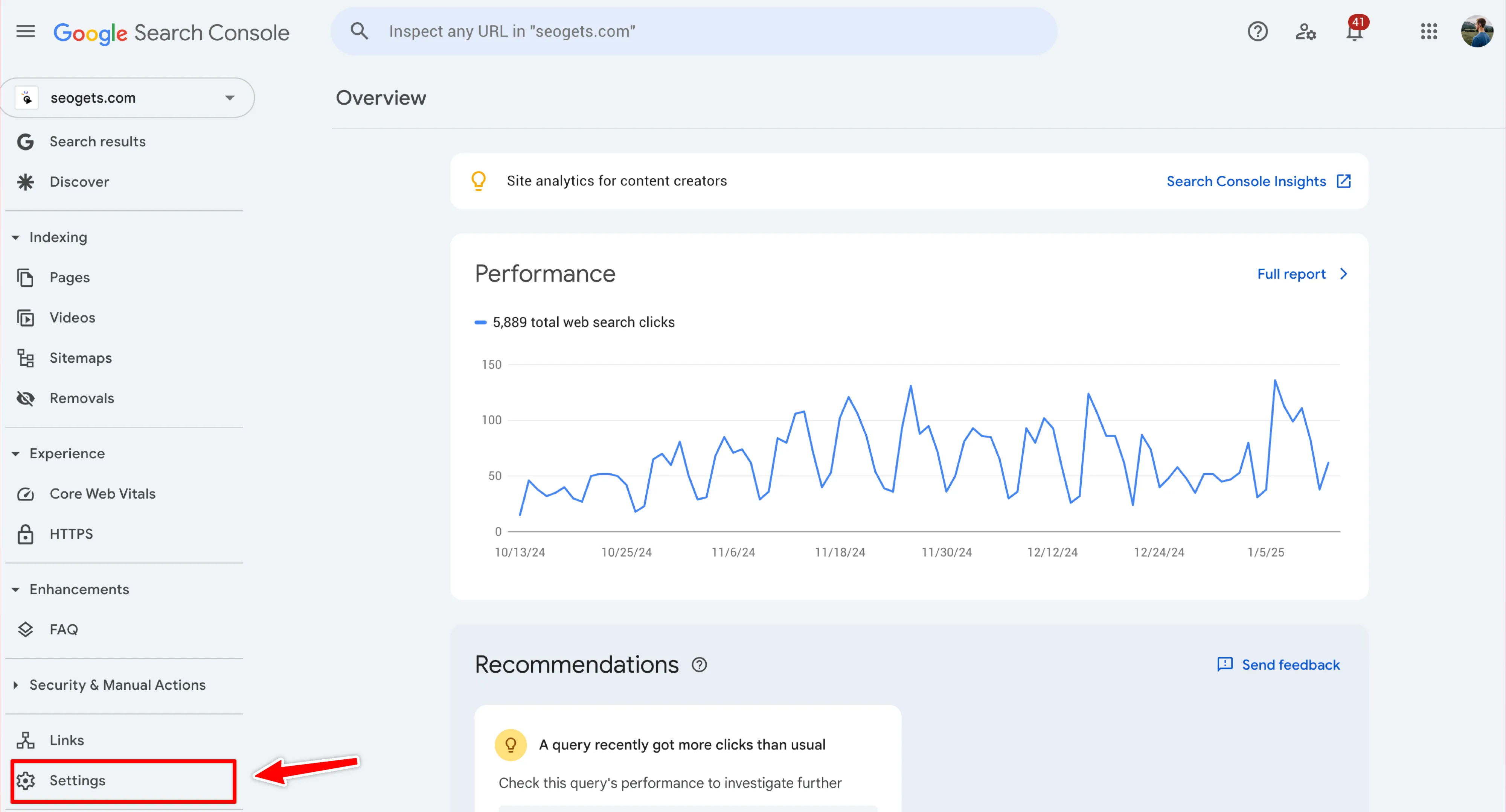The width and height of the screenshot is (1506, 812).
Task: Open the Google apps grid
Action: (x=1428, y=32)
